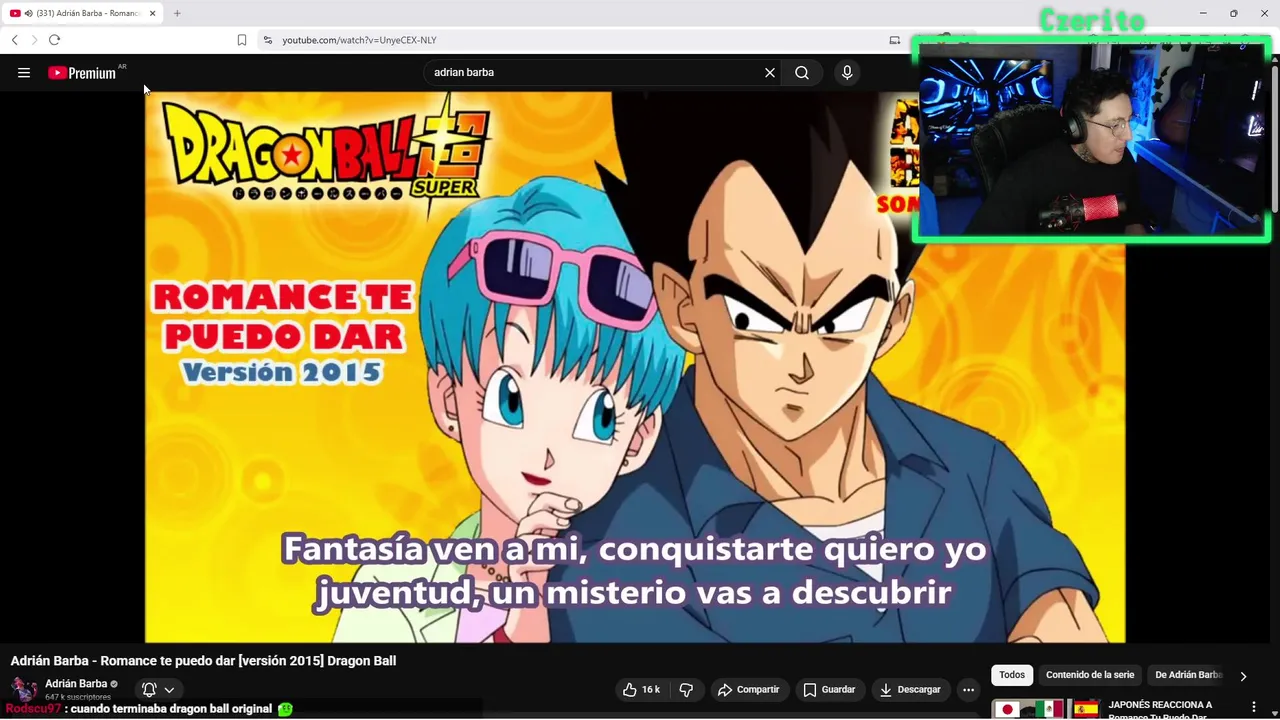Open the Adrián Barba channel name link
1280x720 pixels.
coord(76,684)
